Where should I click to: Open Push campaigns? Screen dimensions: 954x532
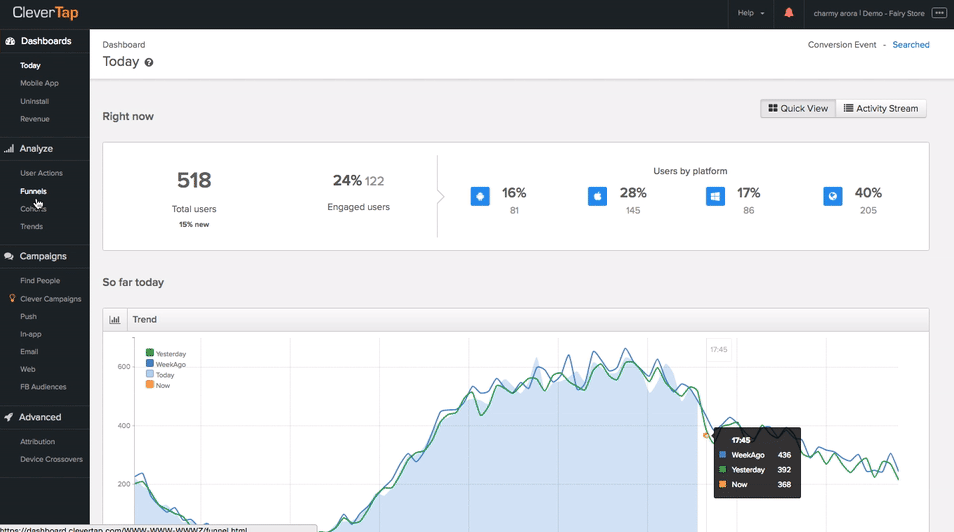[x=29, y=317]
